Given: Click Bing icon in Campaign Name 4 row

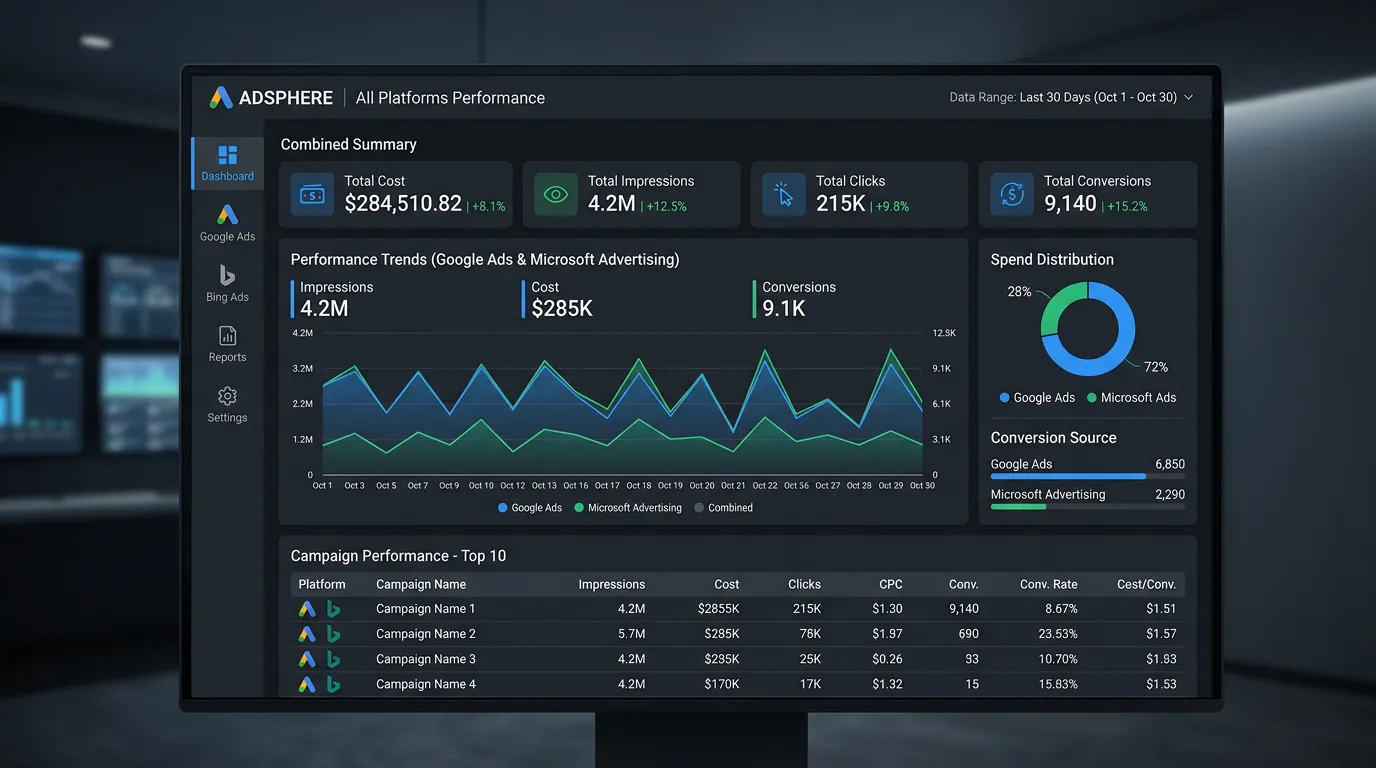Looking at the screenshot, I should point(333,685).
